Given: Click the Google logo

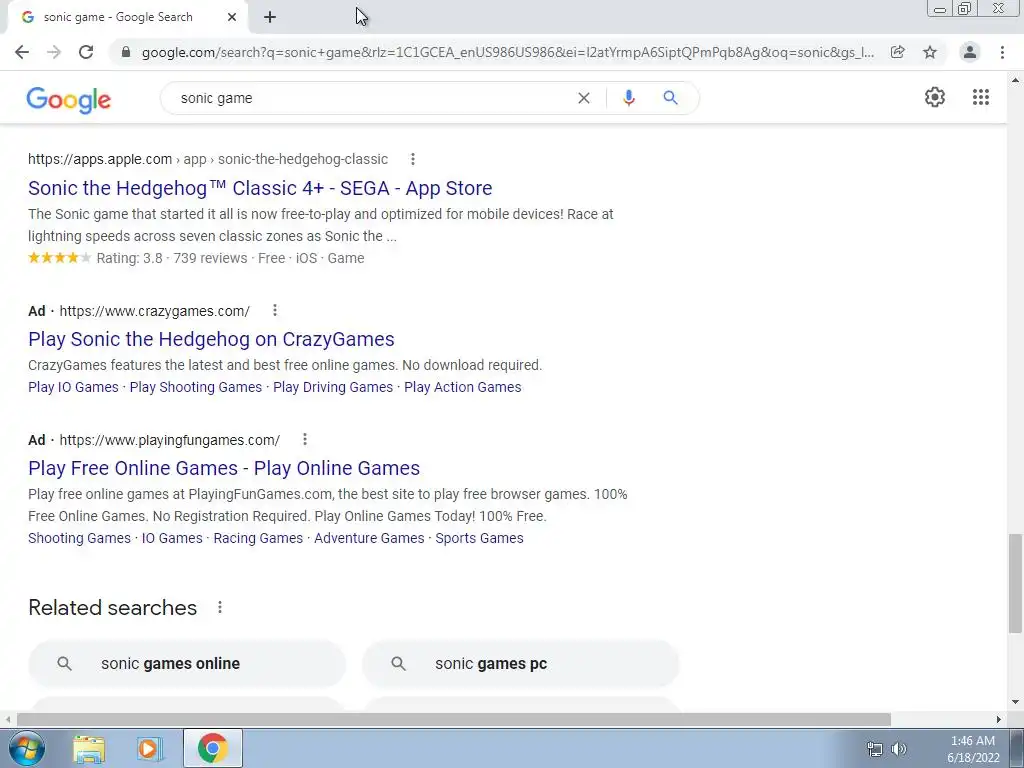Looking at the screenshot, I should 69,100.
